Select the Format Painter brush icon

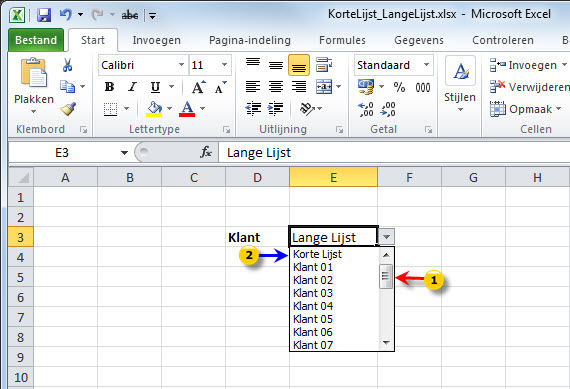pyautogui.click(x=68, y=109)
